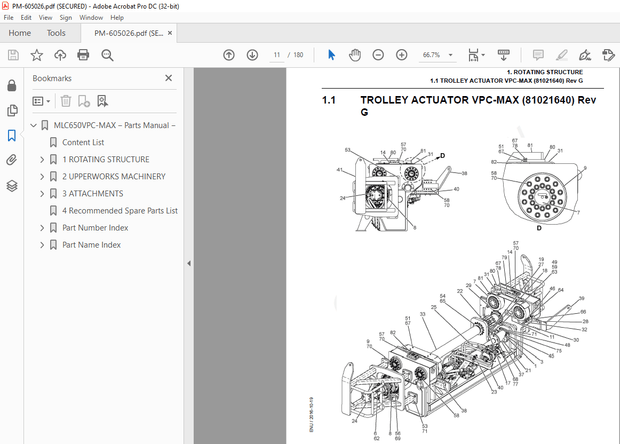Select the PM-605026.pdf document tab

pyautogui.click(x=129, y=33)
